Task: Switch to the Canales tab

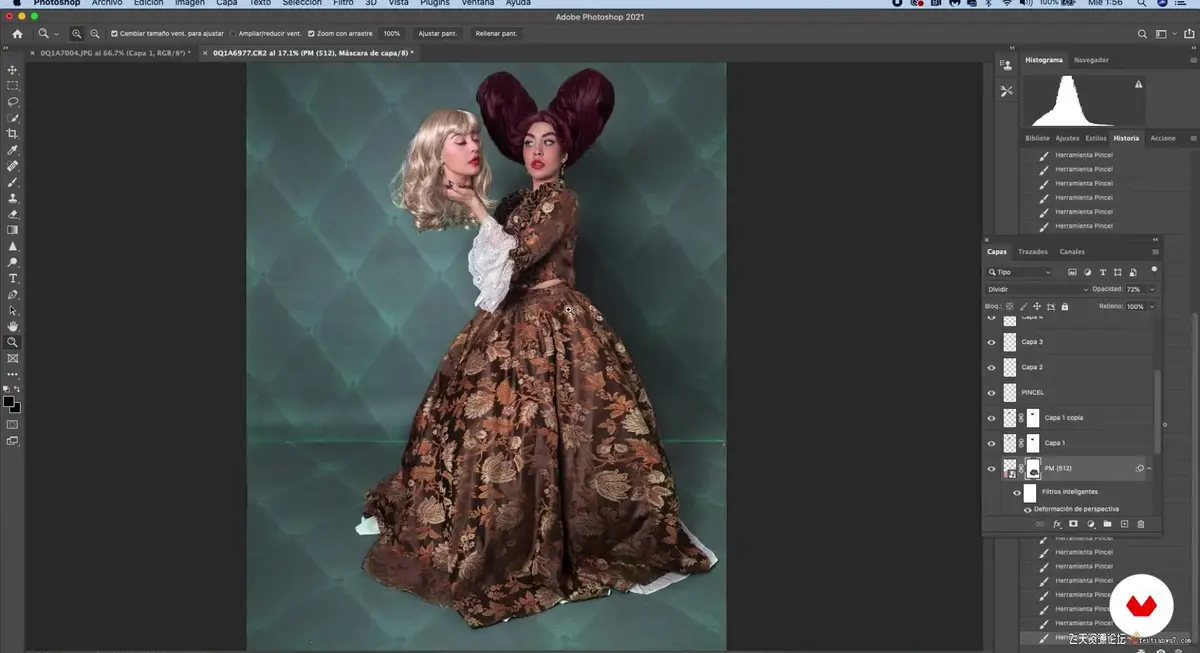Action: 1072,252
